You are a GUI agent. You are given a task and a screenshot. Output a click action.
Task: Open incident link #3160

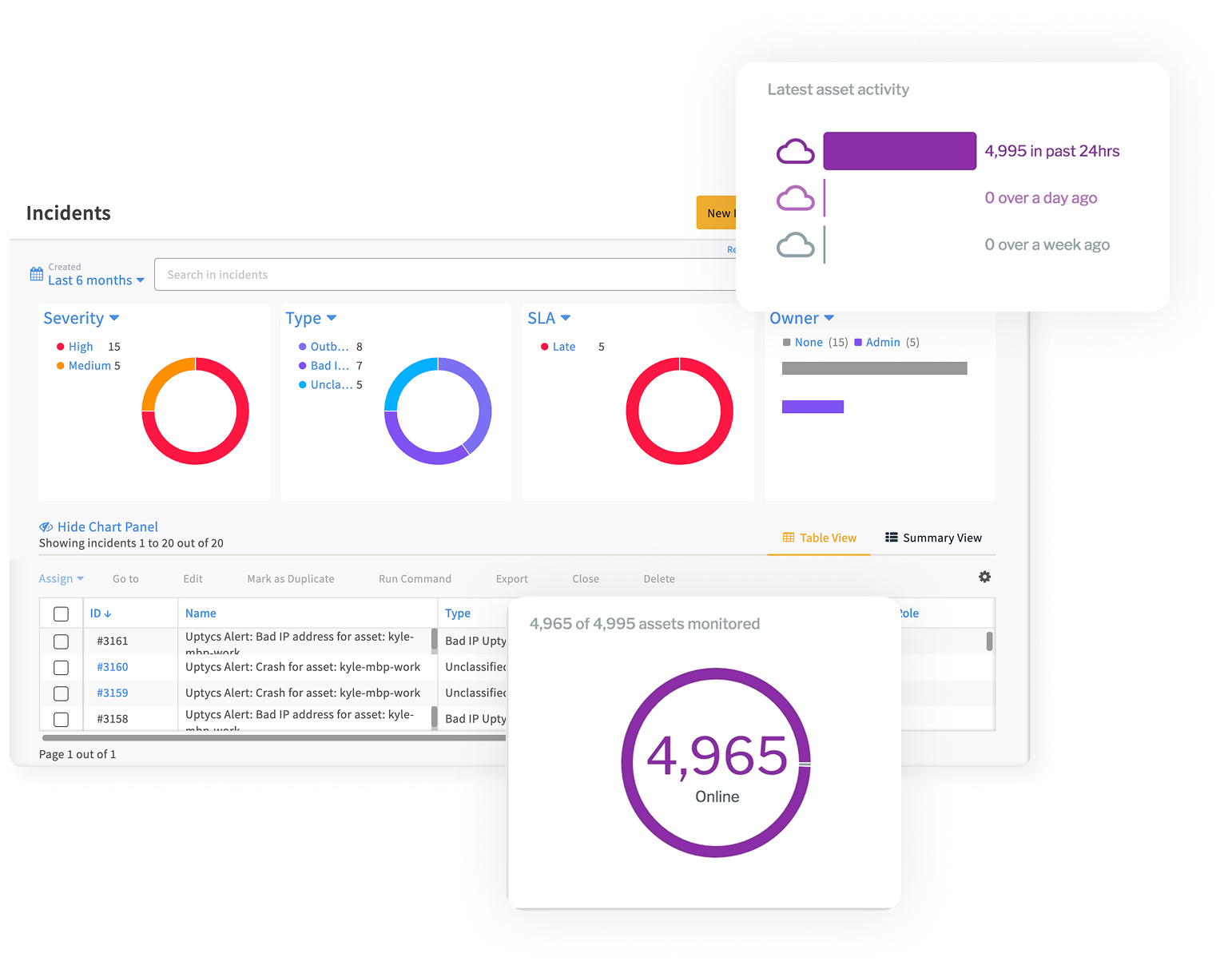pos(113,667)
